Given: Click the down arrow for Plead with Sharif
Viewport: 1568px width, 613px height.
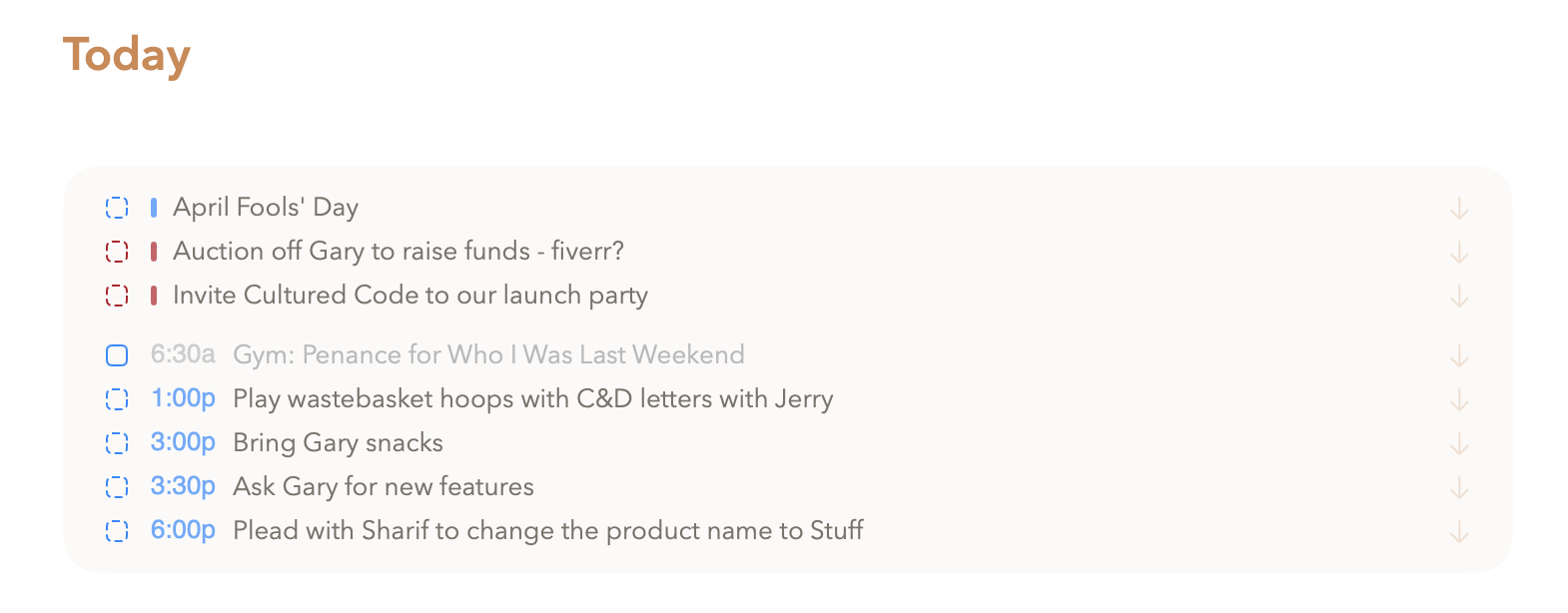Looking at the screenshot, I should [x=1459, y=532].
